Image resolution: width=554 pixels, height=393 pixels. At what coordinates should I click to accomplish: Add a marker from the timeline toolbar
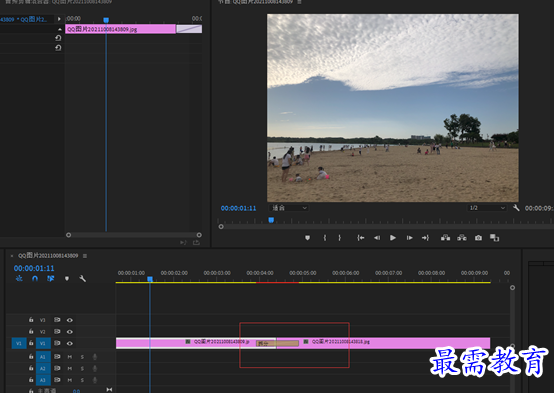pos(67,278)
